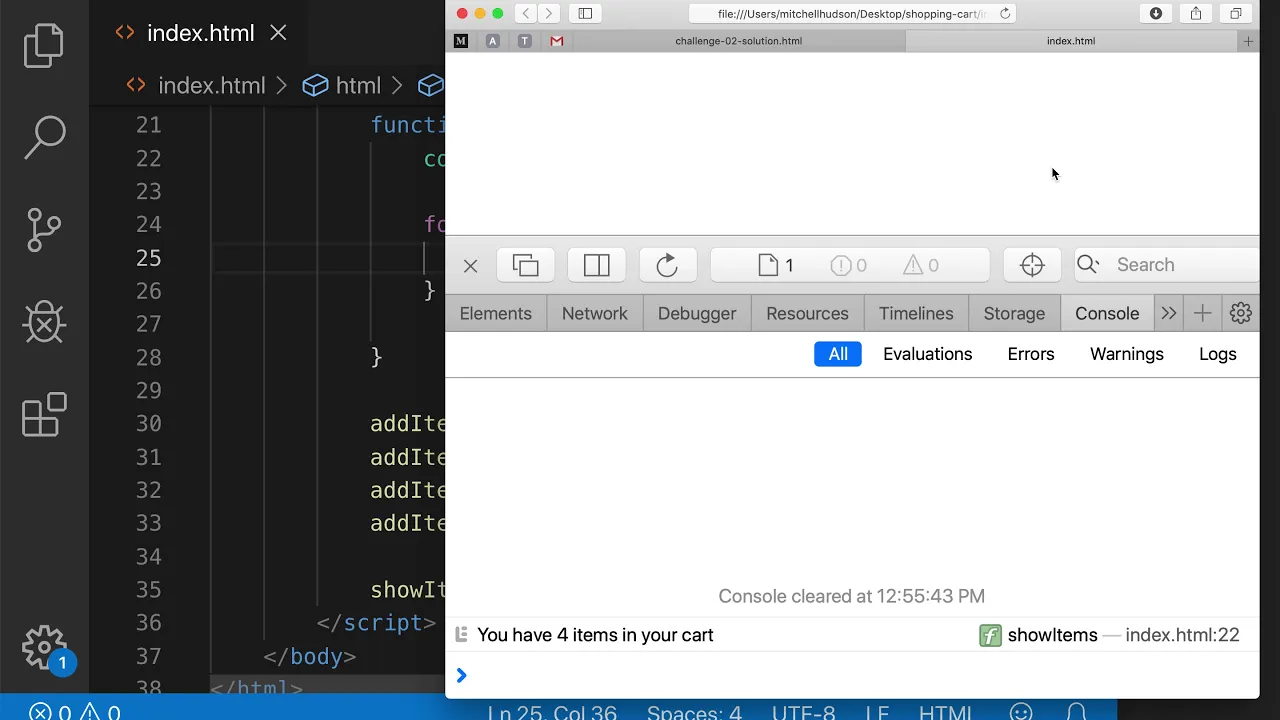1280x720 pixels.
Task: Change indentation via Spaces: 4
Action: pyautogui.click(x=694, y=712)
